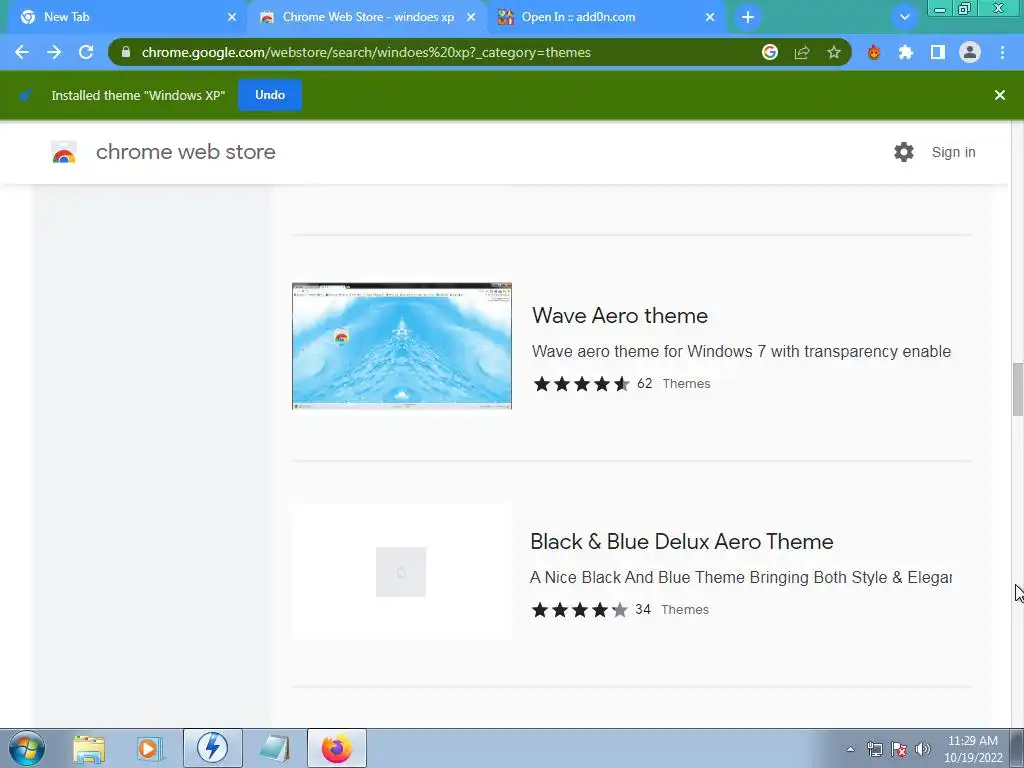Click the page vertical scrollbar thumb

(1017, 389)
